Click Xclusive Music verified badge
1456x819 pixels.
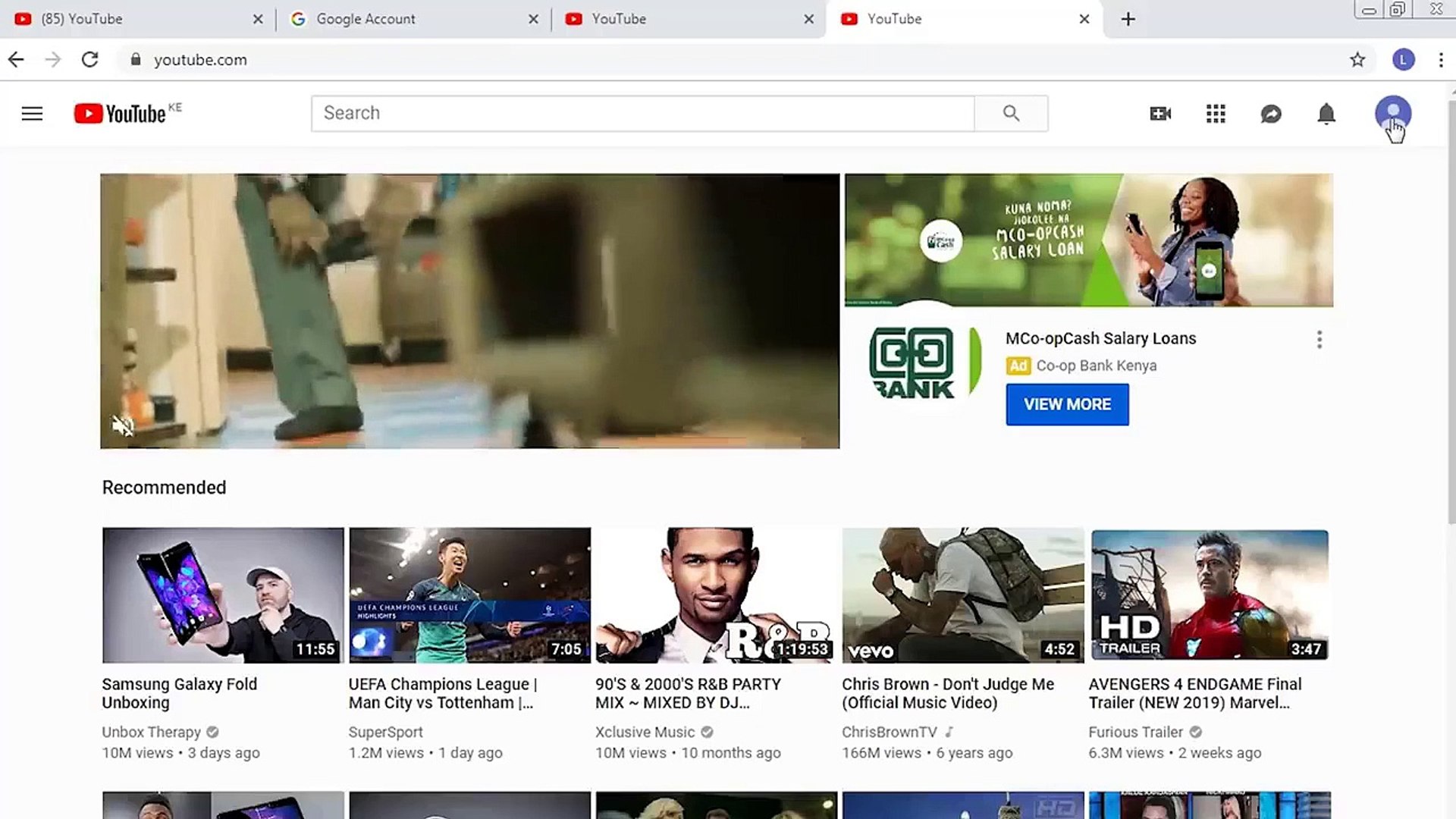pos(706,732)
